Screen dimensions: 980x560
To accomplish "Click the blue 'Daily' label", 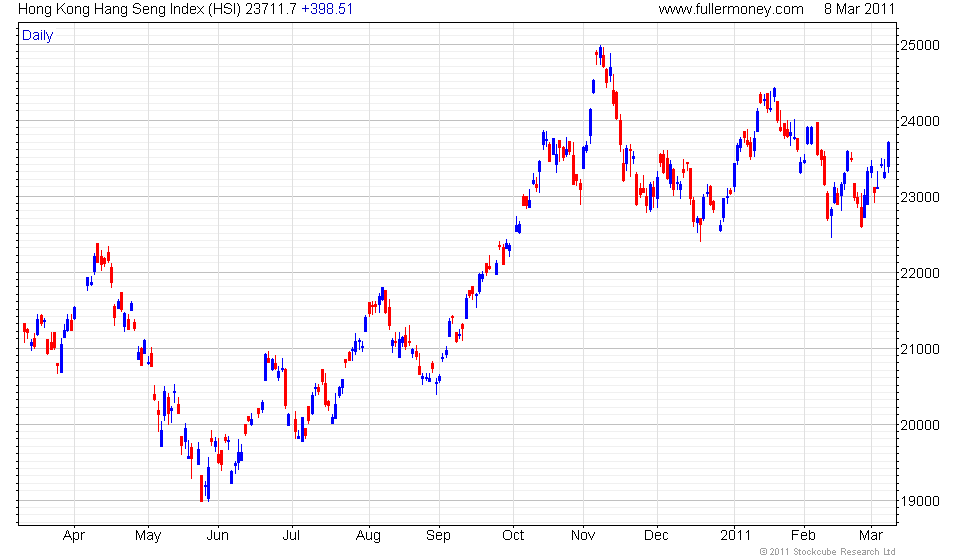I will 38,36.
